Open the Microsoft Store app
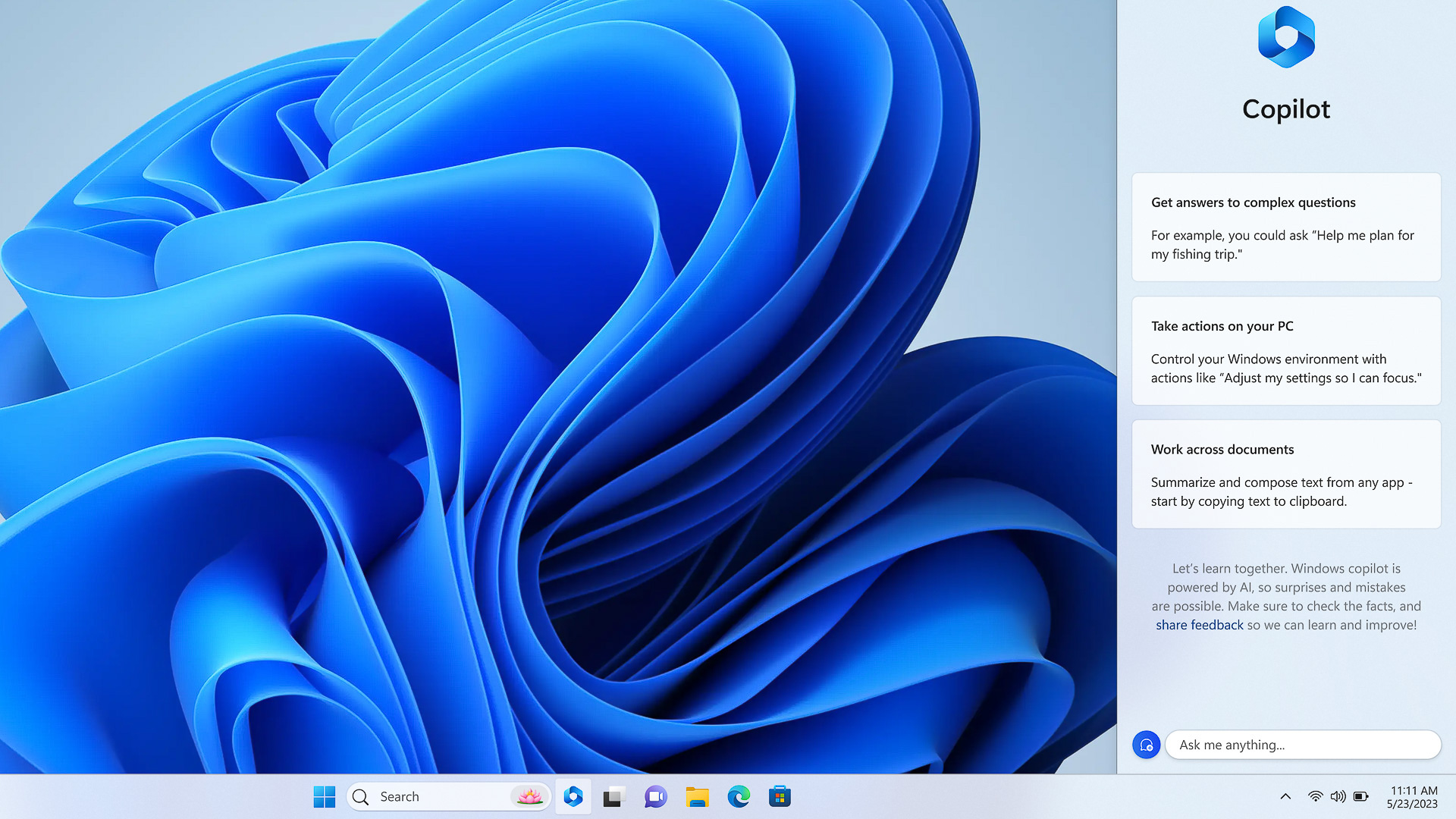This screenshot has height=819, width=1456. point(780,796)
